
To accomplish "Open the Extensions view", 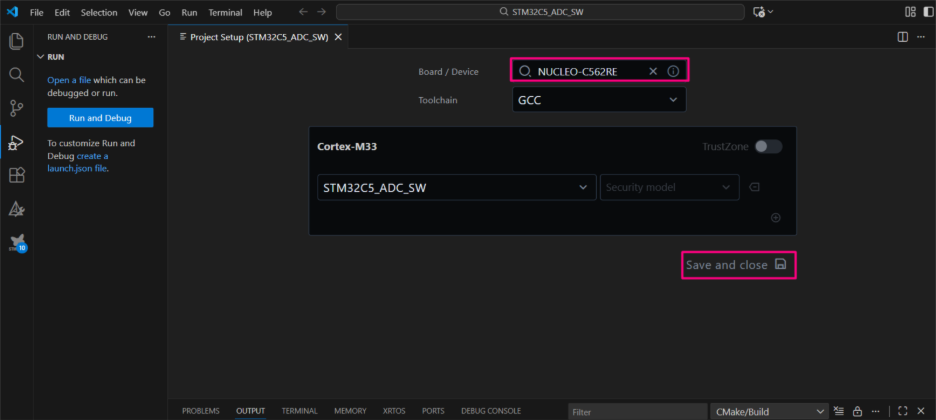I will tap(16, 175).
